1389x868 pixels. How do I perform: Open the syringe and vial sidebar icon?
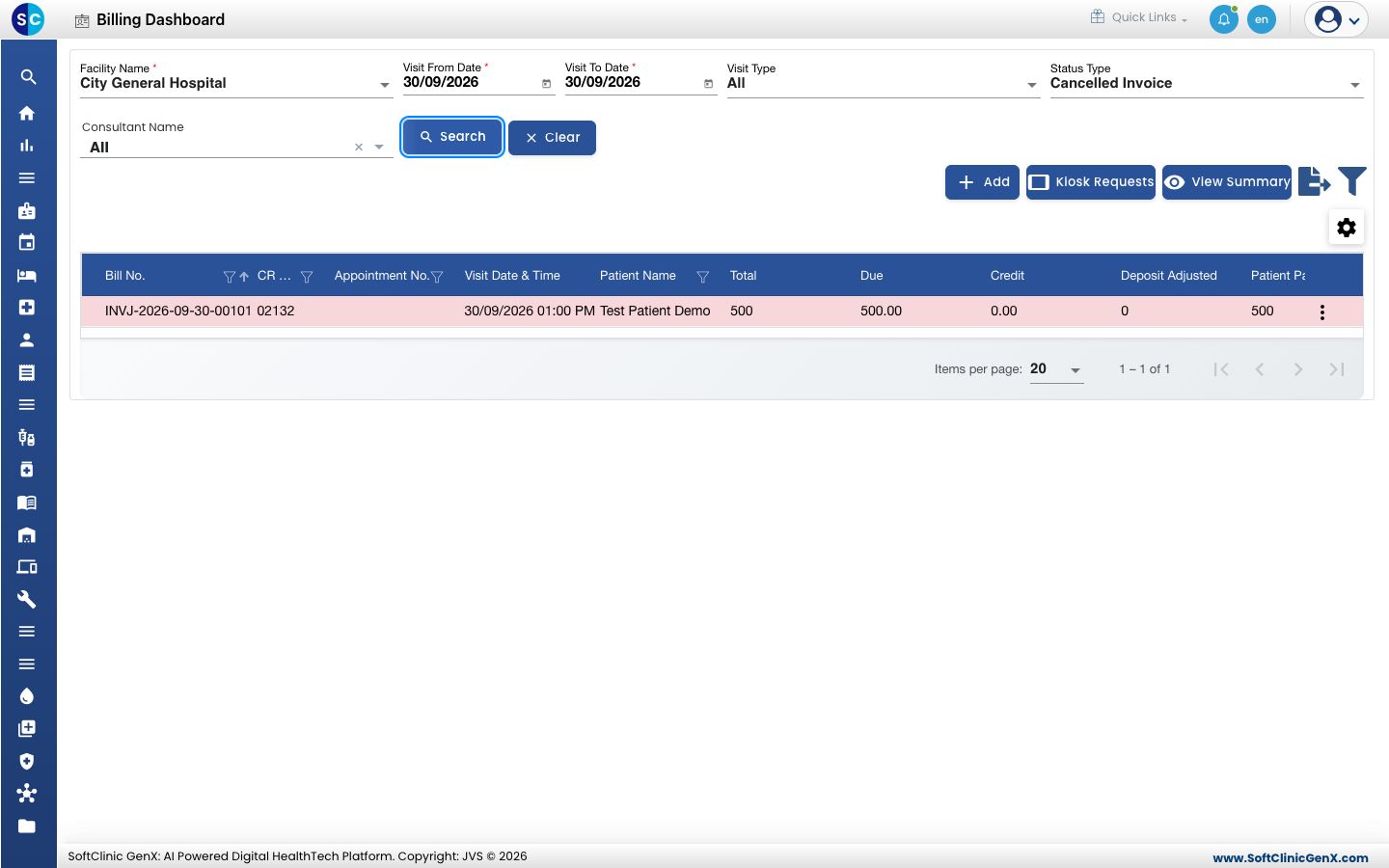click(x=27, y=437)
